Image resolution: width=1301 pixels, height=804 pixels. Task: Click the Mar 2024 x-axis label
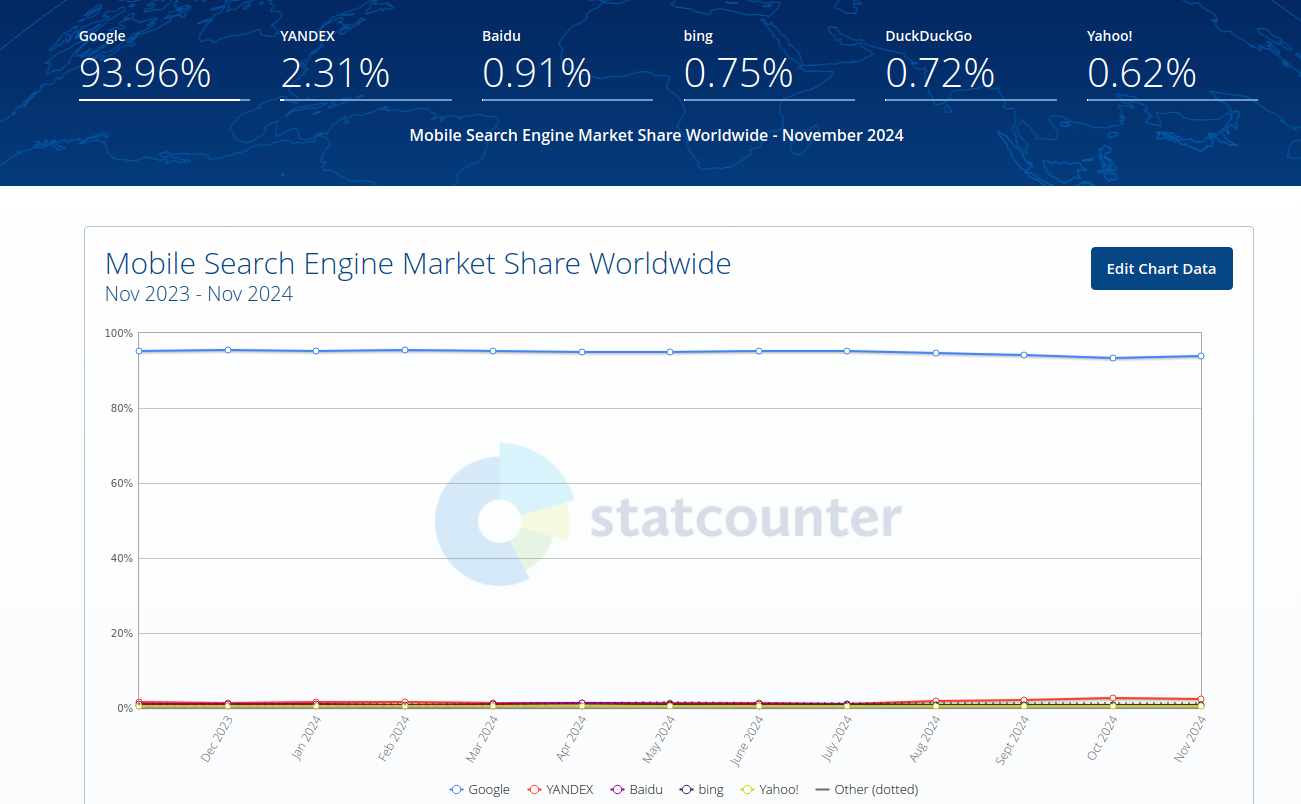[x=481, y=739]
